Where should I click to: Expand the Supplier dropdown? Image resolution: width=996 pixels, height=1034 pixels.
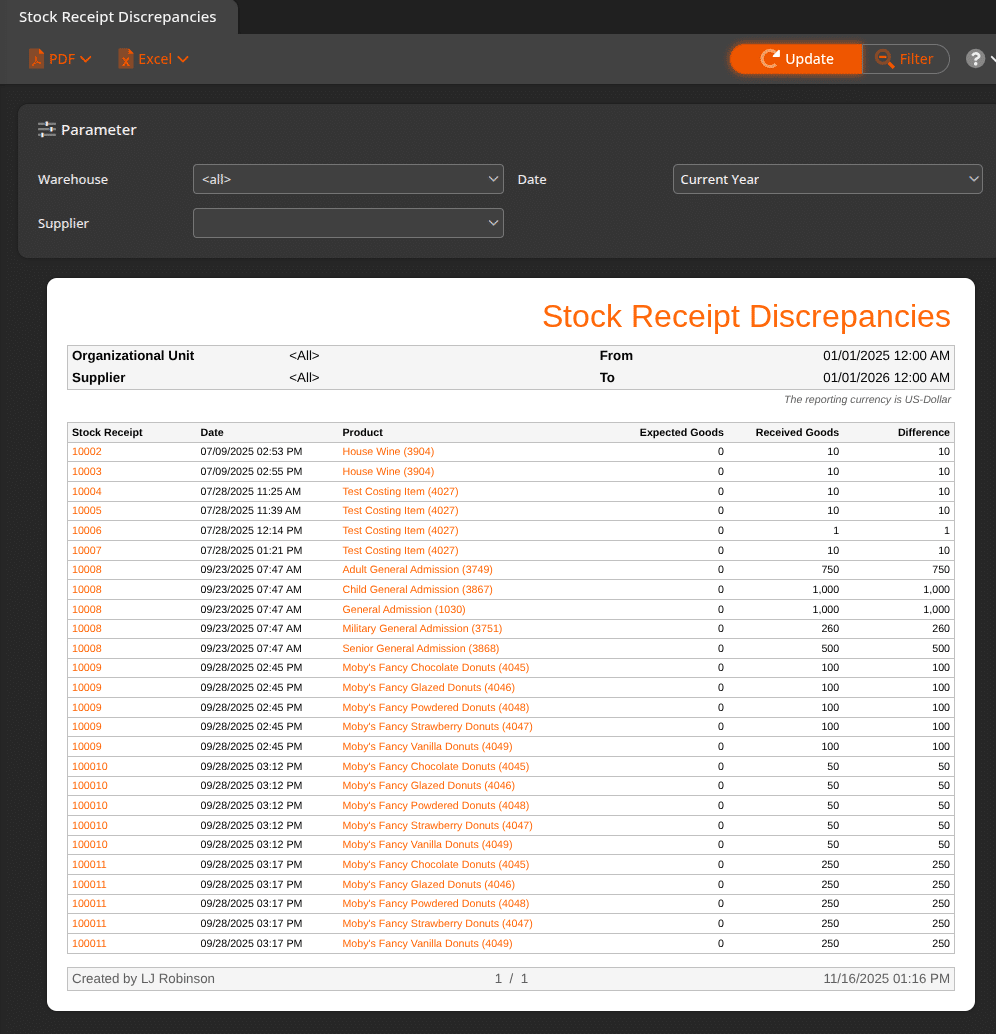tap(348, 223)
